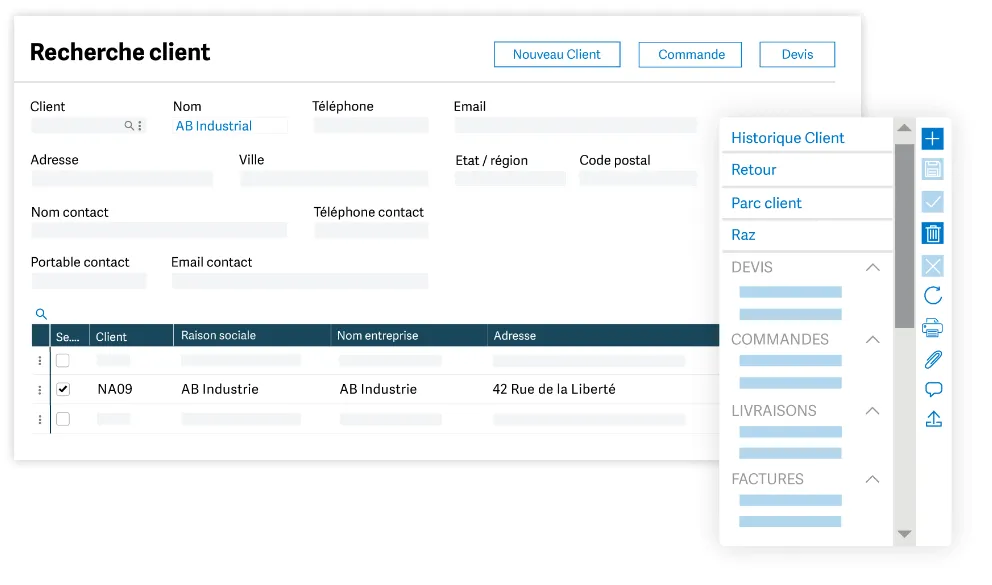Click the plus (add new) icon
This screenshot has height=585, width=992.
pyautogui.click(x=932, y=139)
